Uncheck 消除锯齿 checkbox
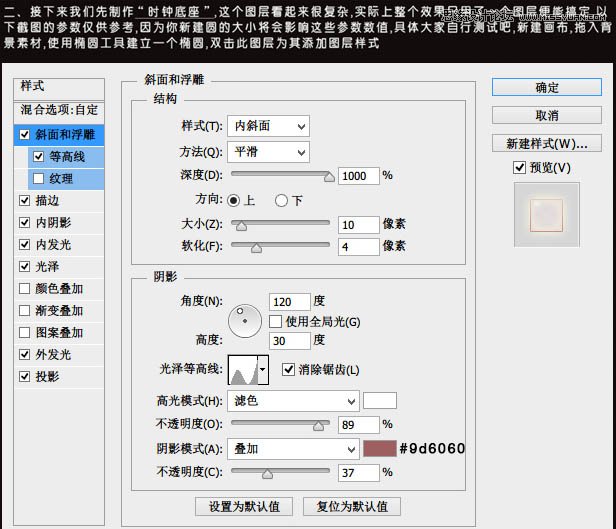Image resolution: width=616 pixels, height=529 pixels. 288,370
